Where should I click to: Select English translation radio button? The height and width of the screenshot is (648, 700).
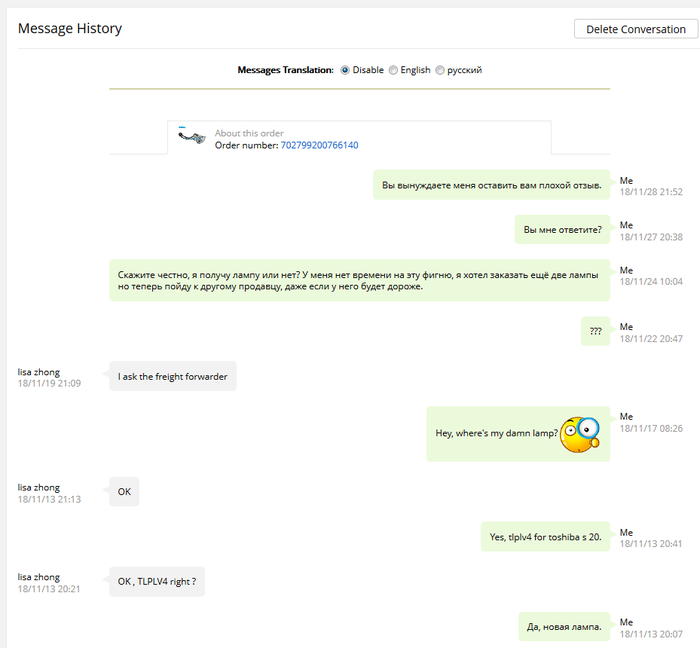394,70
